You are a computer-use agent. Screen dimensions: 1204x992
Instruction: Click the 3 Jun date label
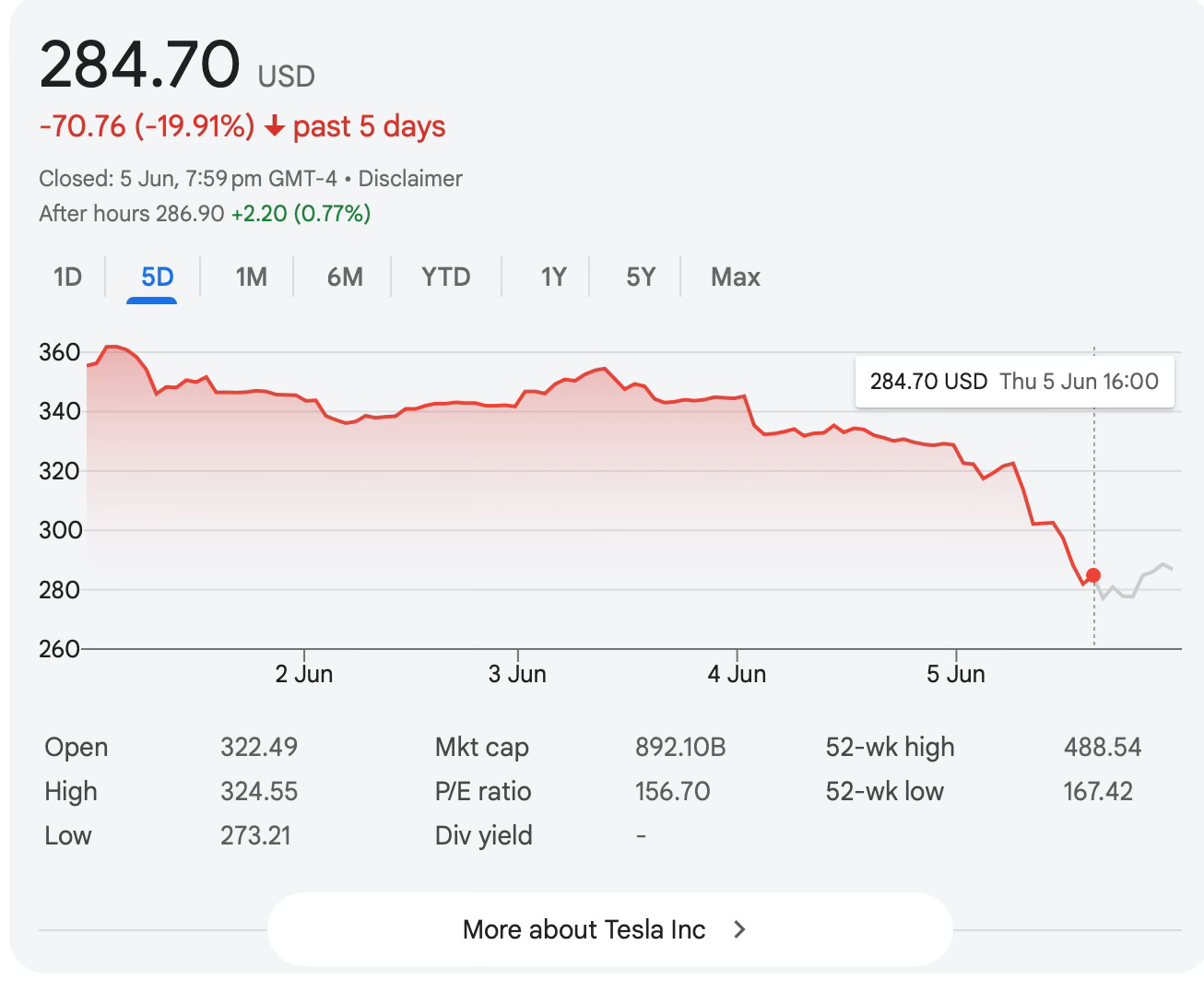(x=517, y=674)
